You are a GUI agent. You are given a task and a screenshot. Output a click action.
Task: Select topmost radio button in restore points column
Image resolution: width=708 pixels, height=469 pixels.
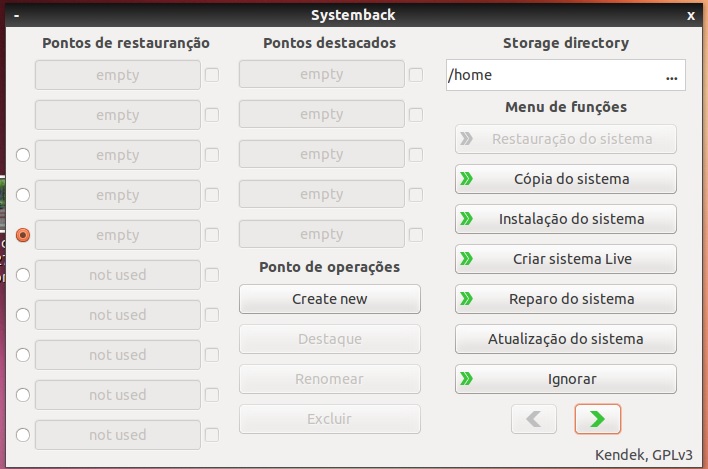(x=23, y=155)
